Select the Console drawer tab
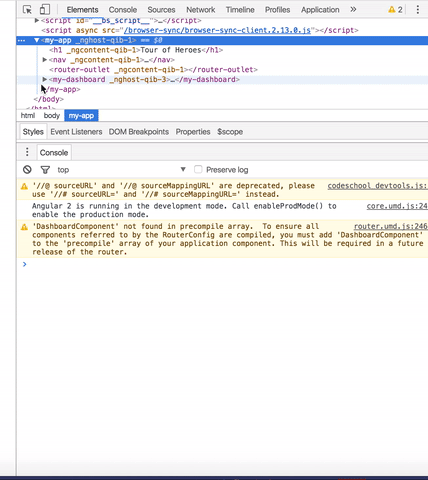Screen dimensions: 428x480 point(54,152)
